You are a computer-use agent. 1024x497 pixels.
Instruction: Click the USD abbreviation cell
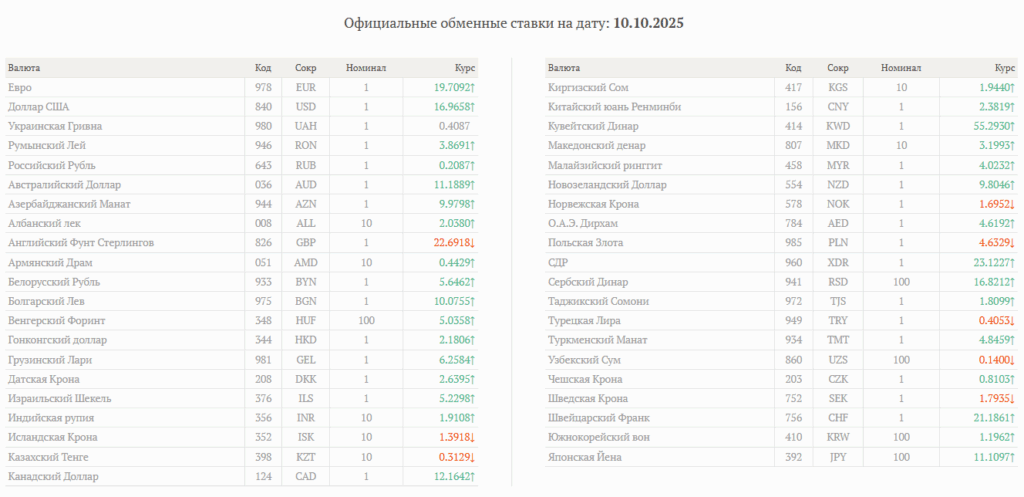[x=306, y=107]
